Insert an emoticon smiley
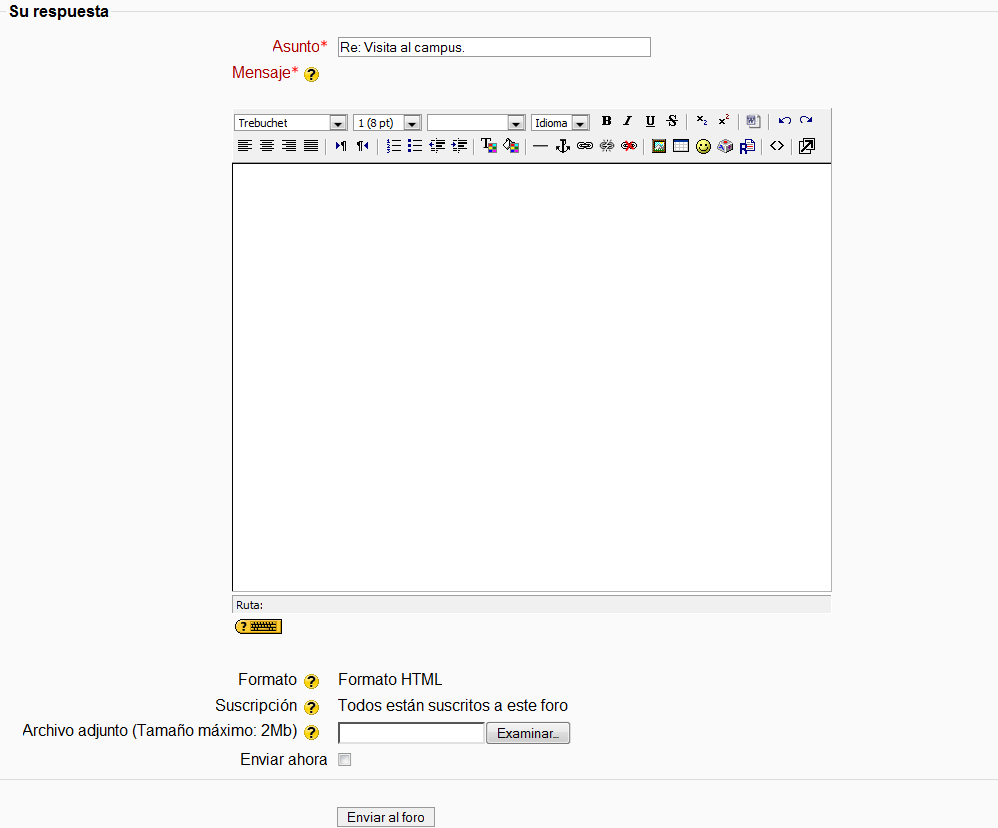This screenshot has height=828, width=998. (x=703, y=146)
